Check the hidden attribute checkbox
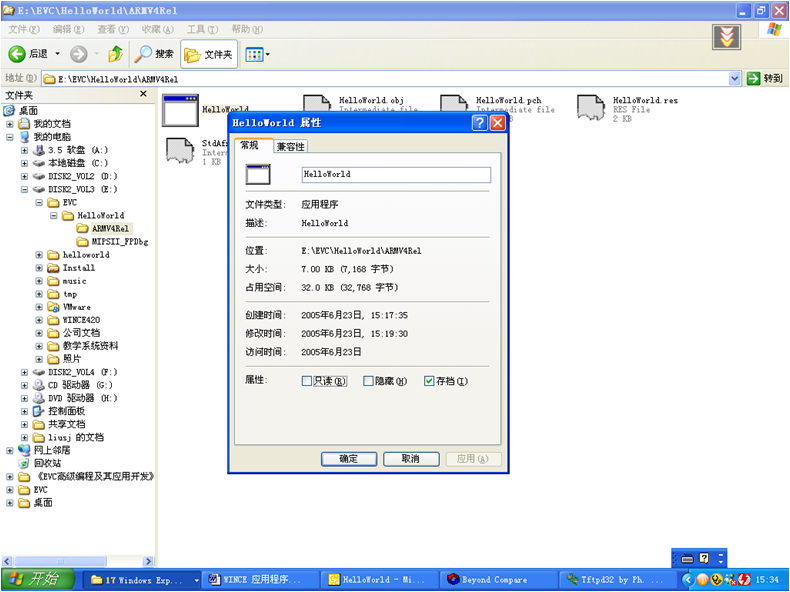Viewport: 790px width, 592px height. (x=368, y=381)
